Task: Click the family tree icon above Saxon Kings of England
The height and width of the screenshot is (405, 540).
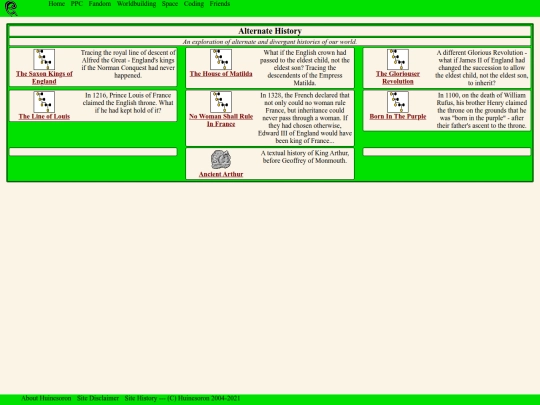Action: 44,59
